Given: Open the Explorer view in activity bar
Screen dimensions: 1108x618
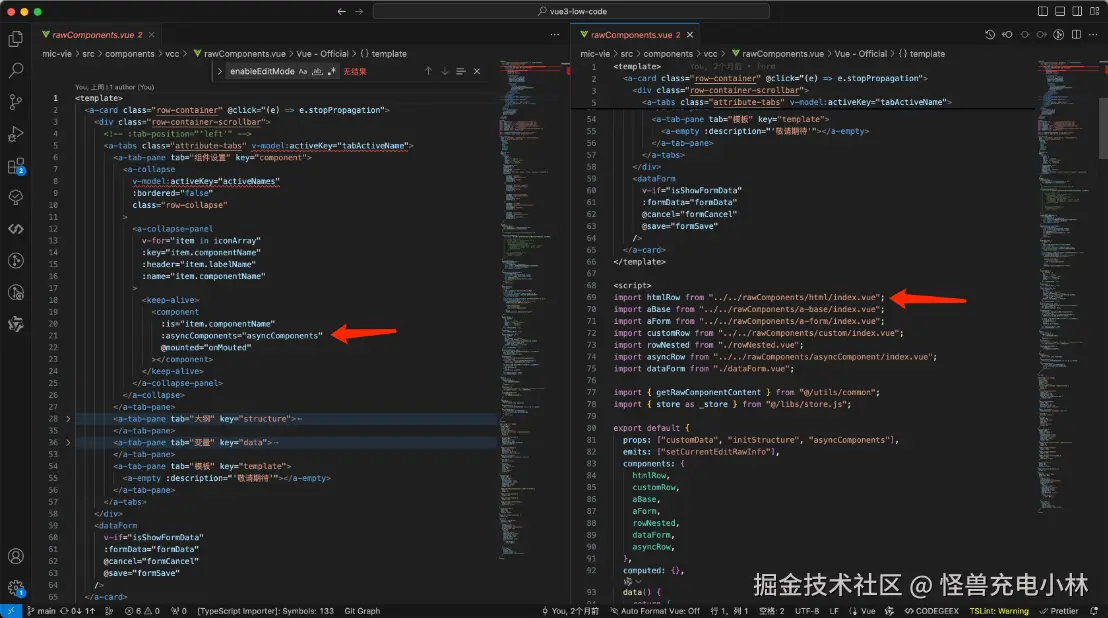Looking at the screenshot, I should (16, 39).
